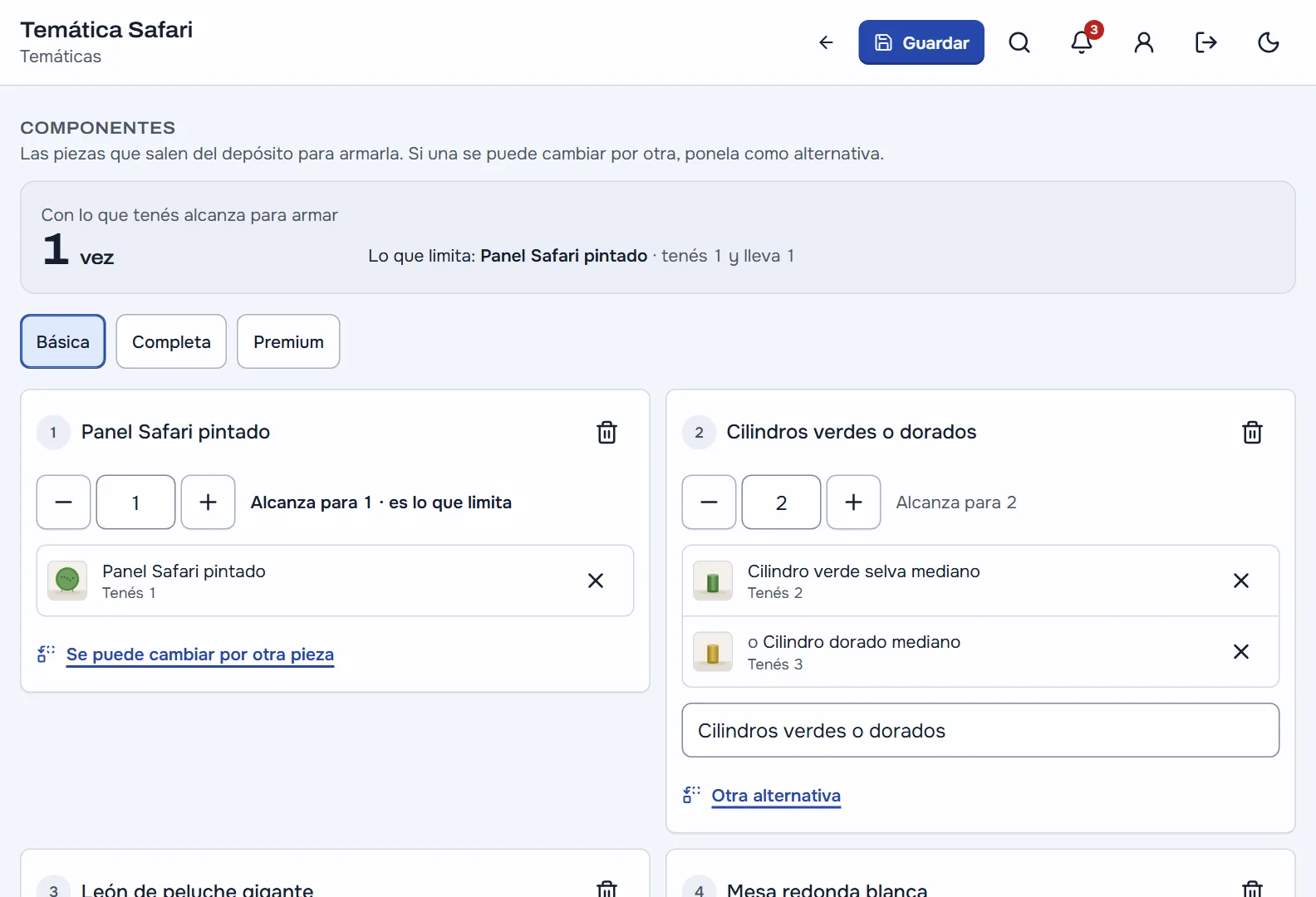
Task: Open the notifications bell
Action: 1082,42
